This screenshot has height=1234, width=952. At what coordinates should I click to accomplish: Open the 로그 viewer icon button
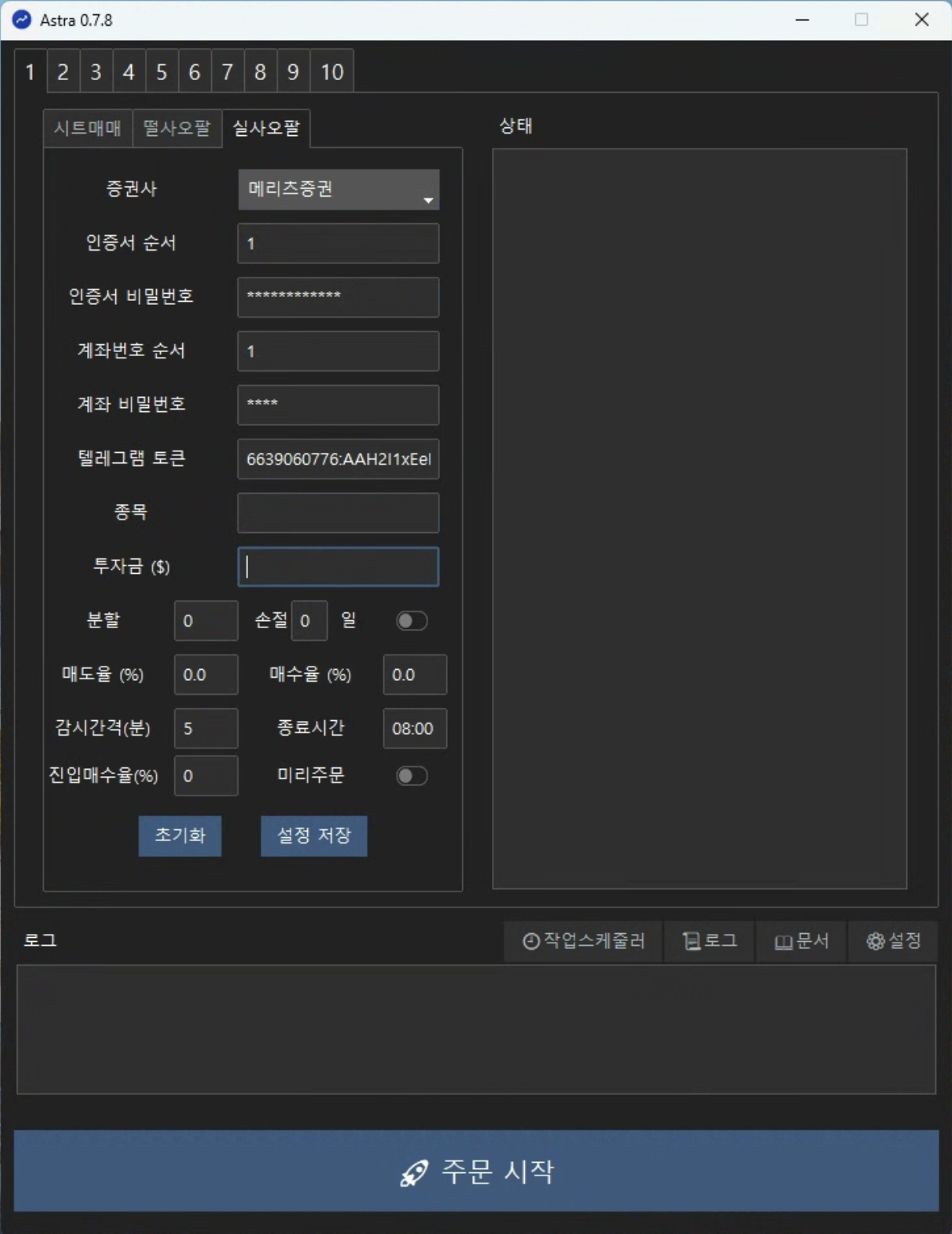coord(692,941)
